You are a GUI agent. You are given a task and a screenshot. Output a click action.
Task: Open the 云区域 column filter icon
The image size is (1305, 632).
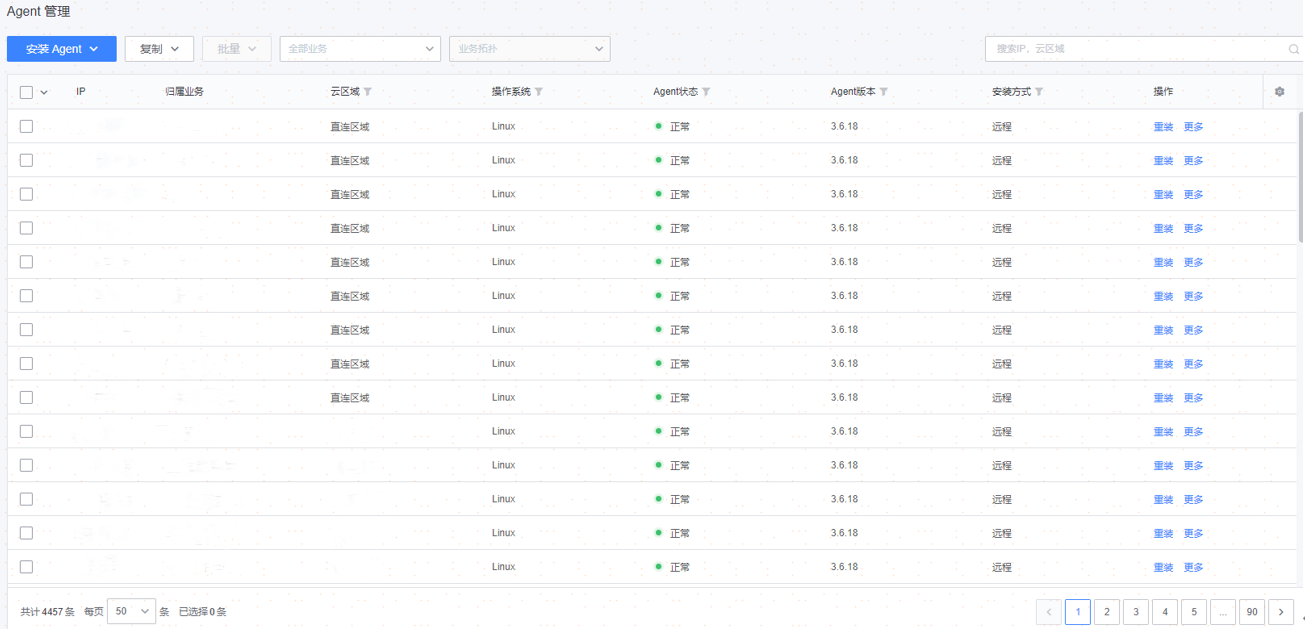click(368, 92)
